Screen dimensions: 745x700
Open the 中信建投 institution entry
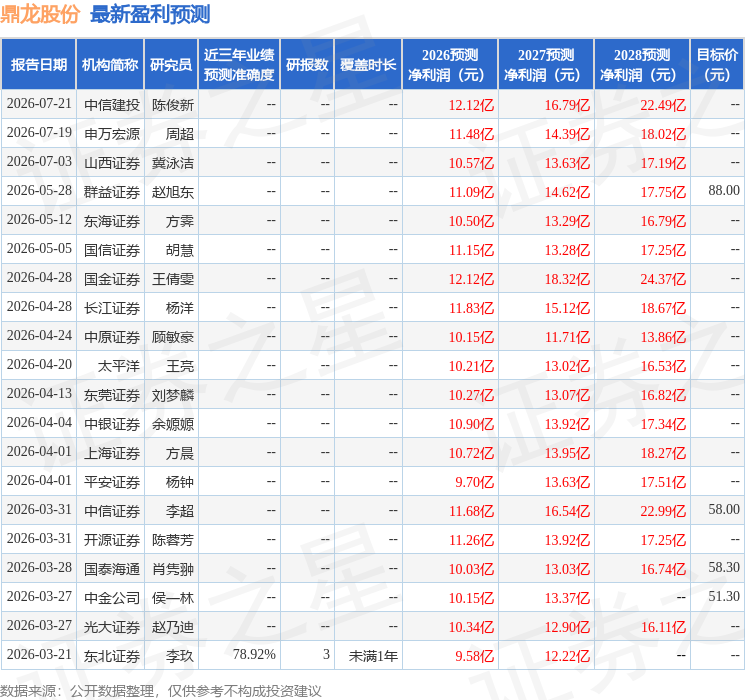112,105
